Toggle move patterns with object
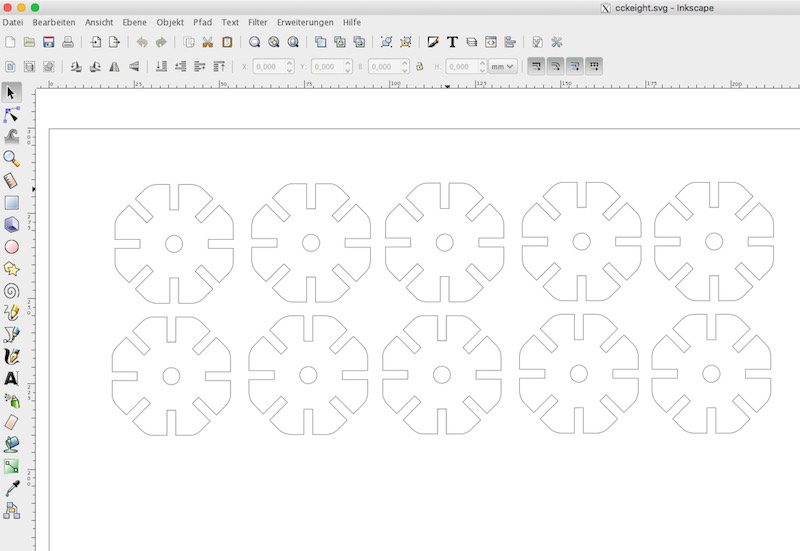This screenshot has width=800, height=551. [x=594, y=66]
